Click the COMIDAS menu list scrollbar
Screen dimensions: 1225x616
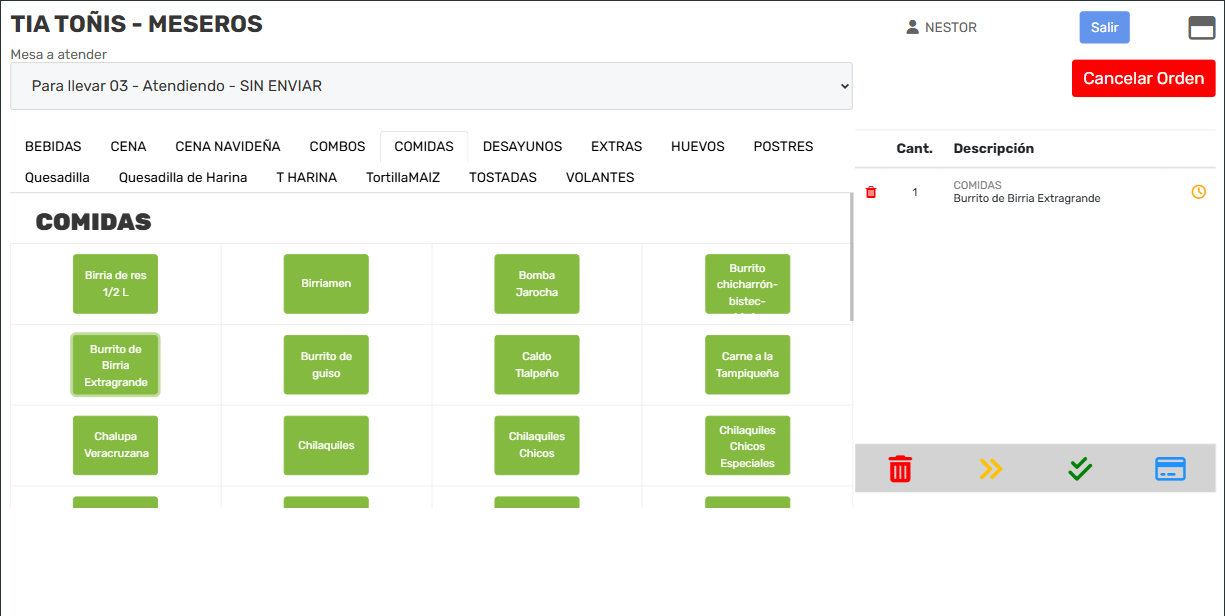851,257
